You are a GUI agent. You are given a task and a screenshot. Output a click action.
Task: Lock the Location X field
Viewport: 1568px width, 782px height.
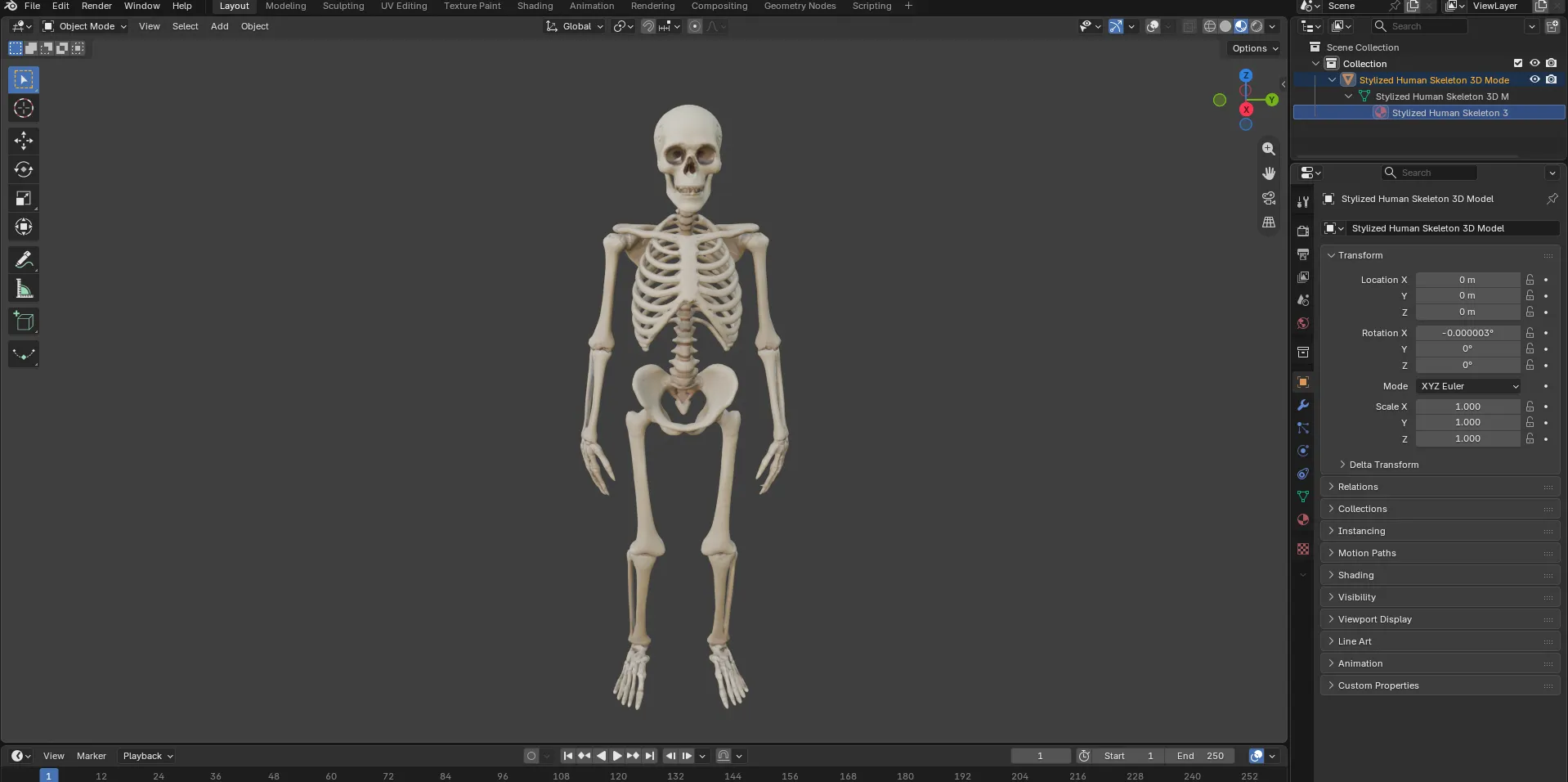click(1530, 280)
